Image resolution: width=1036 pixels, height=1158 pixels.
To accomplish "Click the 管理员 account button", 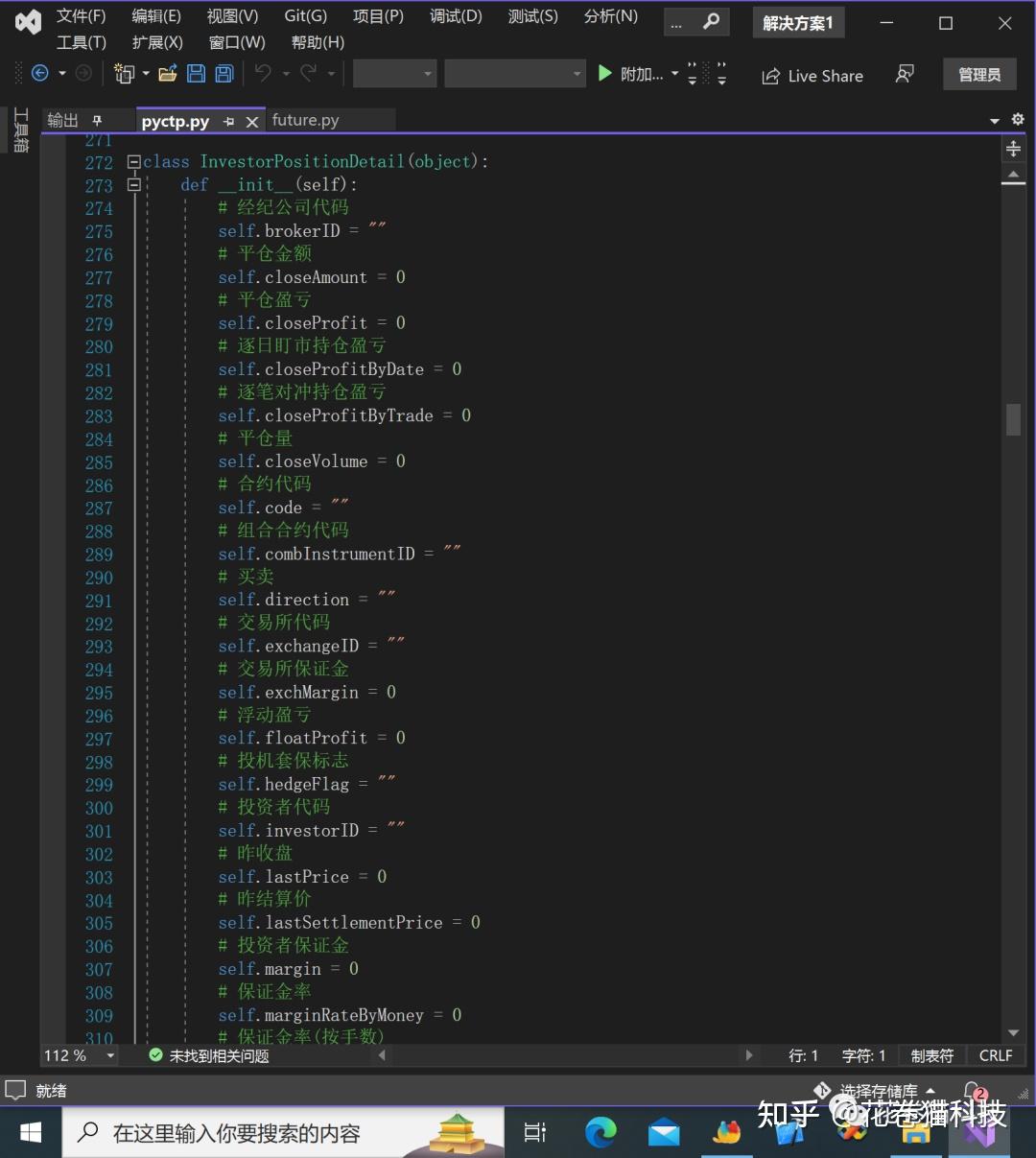I will tap(978, 73).
